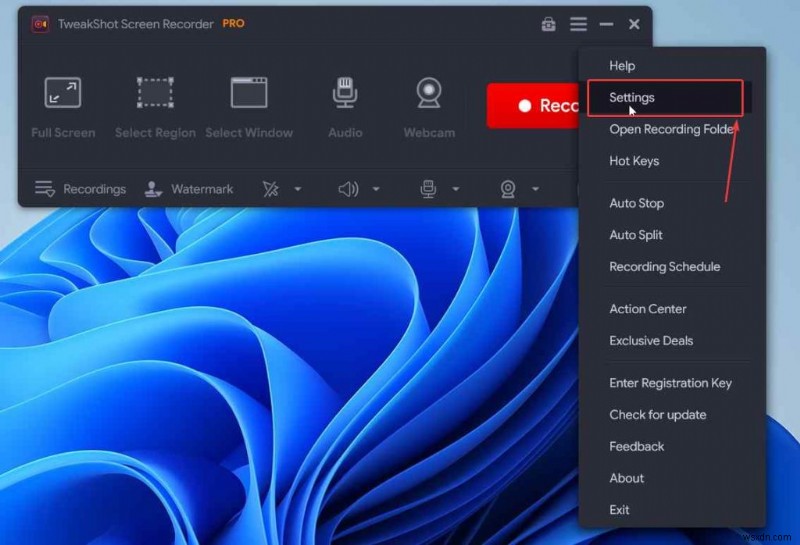Image resolution: width=800 pixels, height=545 pixels.
Task: Click the red Record button
Action: pyautogui.click(x=533, y=106)
